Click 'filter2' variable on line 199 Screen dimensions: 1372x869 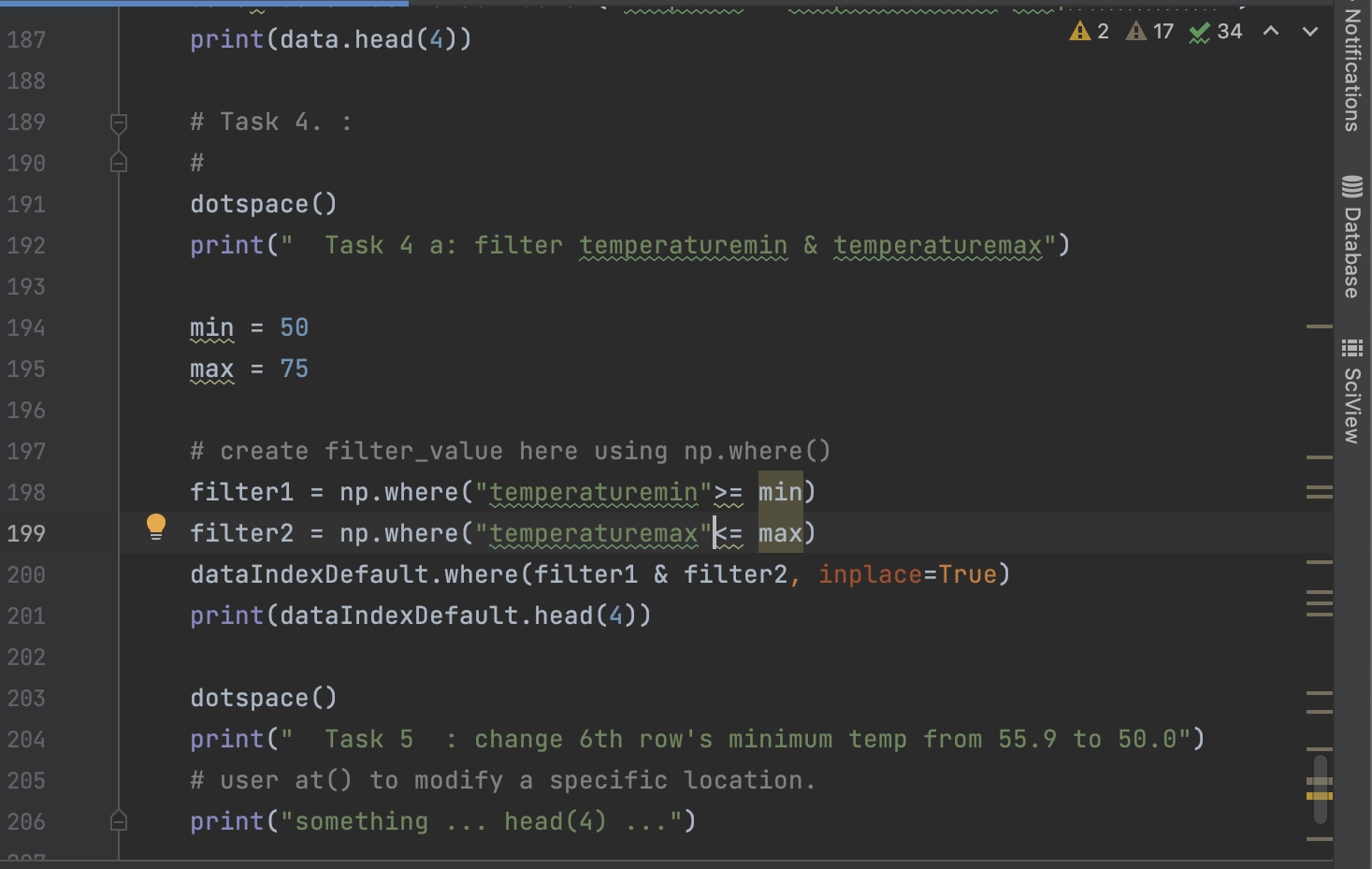pyautogui.click(x=242, y=533)
